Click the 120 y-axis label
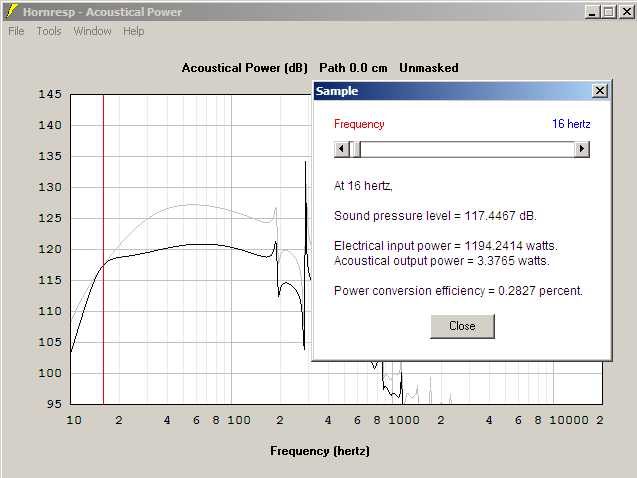Screen dimensions: 637x478 click(x=50, y=249)
